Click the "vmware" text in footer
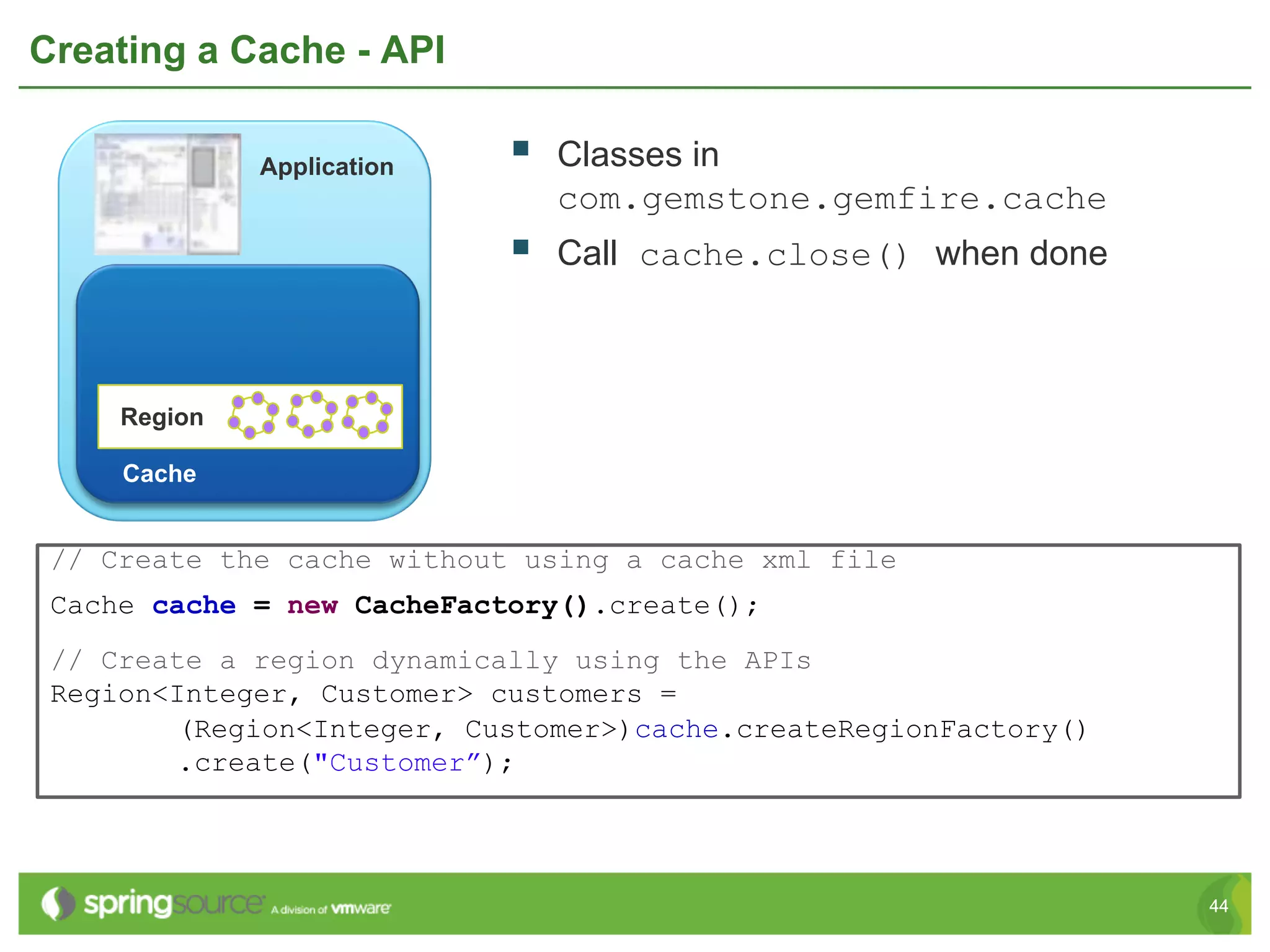1270x952 pixels. 361,909
